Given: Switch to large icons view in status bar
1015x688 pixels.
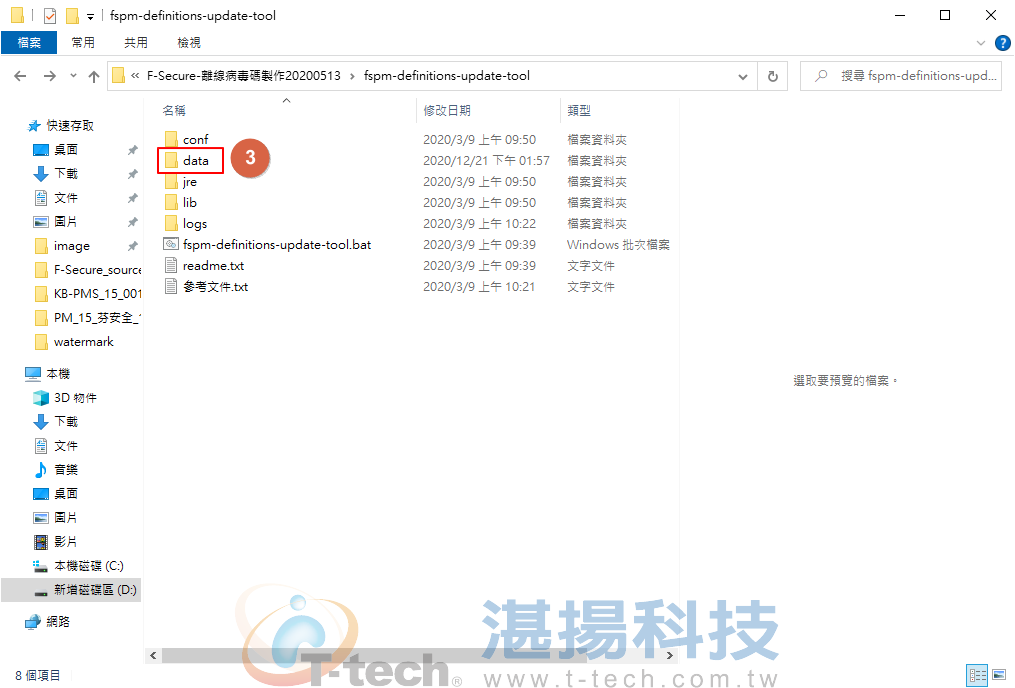Looking at the screenshot, I should tap(999, 675).
